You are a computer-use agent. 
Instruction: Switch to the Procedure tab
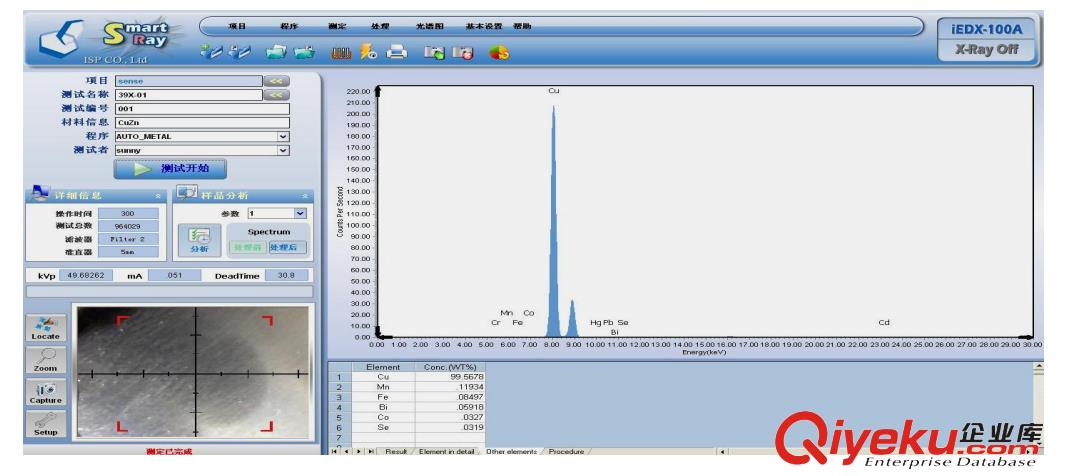tap(566, 451)
